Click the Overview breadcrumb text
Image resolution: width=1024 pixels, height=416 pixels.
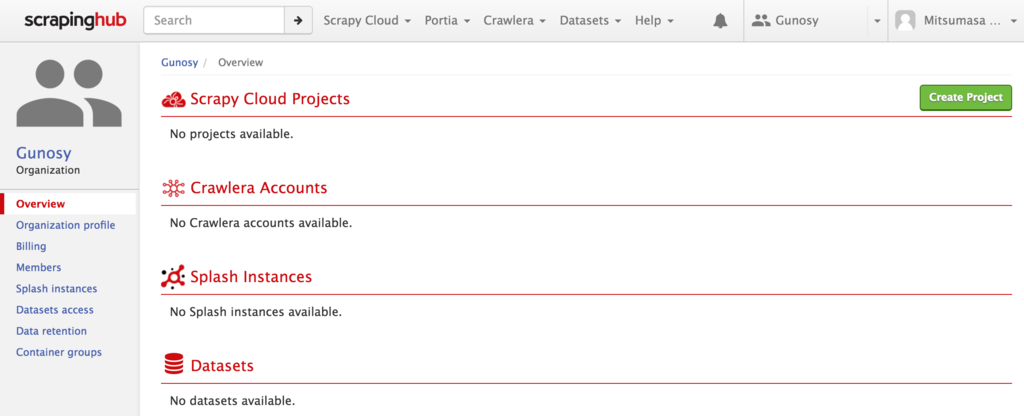(x=240, y=63)
